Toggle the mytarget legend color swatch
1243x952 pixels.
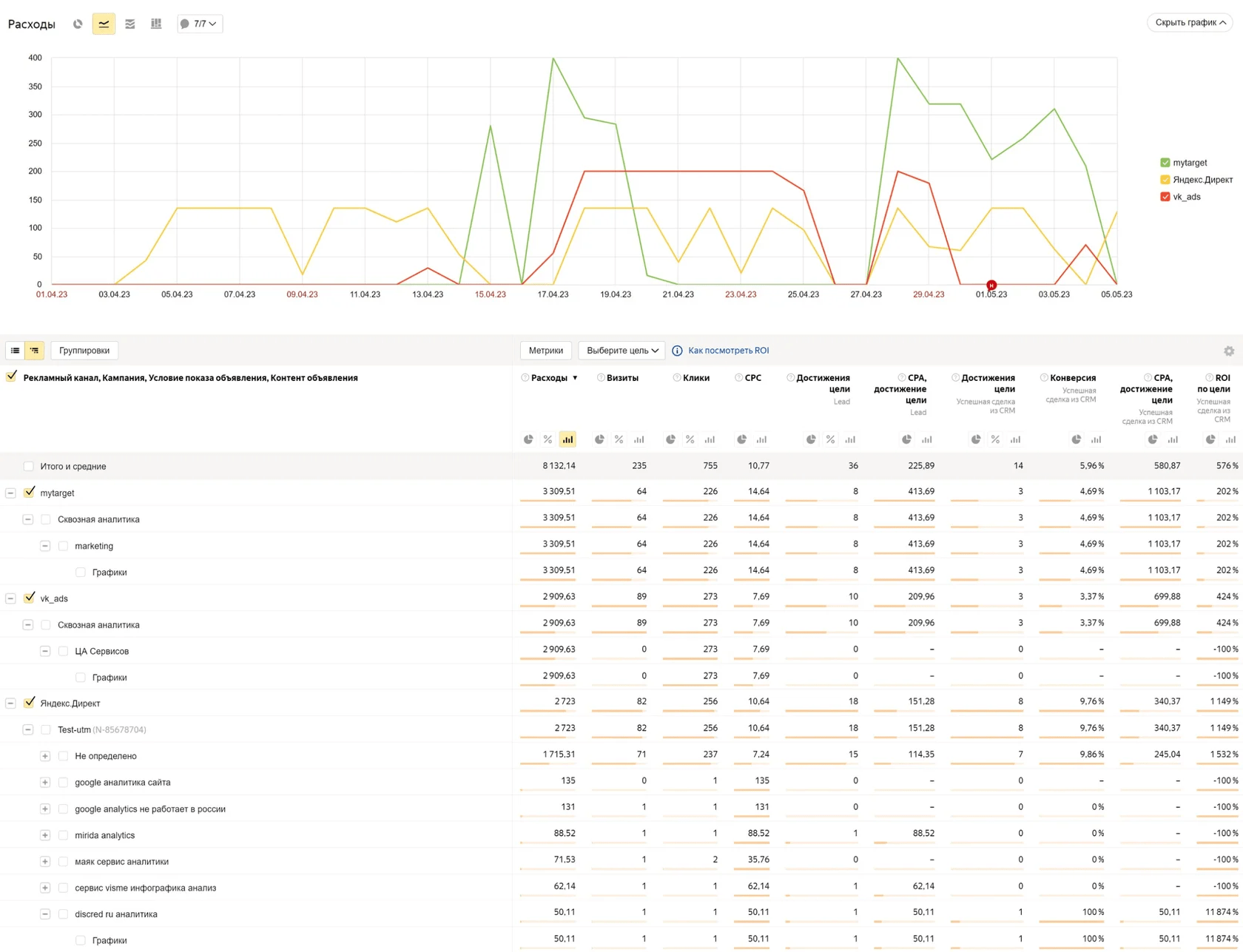click(x=1165, y=163)
